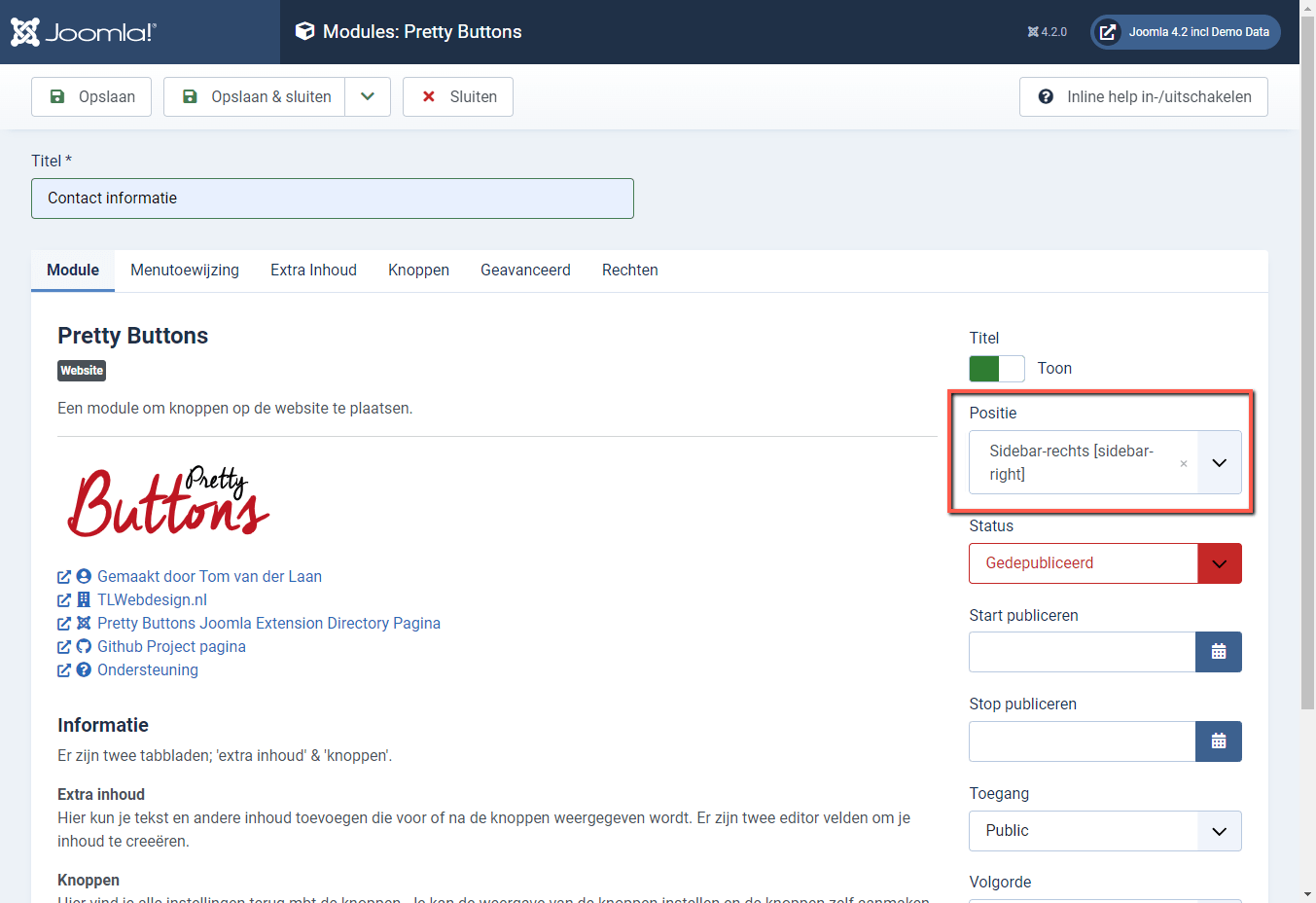Click the external-link icon before TLWebdesign.nl
The height and width of the screenshot is (903, 1316).
63,599
